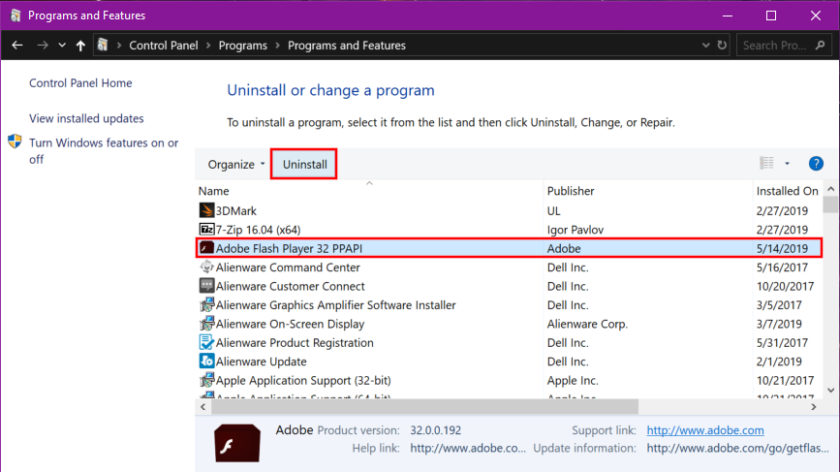Open the www.adobe.com support link

(x=705, y=430)
